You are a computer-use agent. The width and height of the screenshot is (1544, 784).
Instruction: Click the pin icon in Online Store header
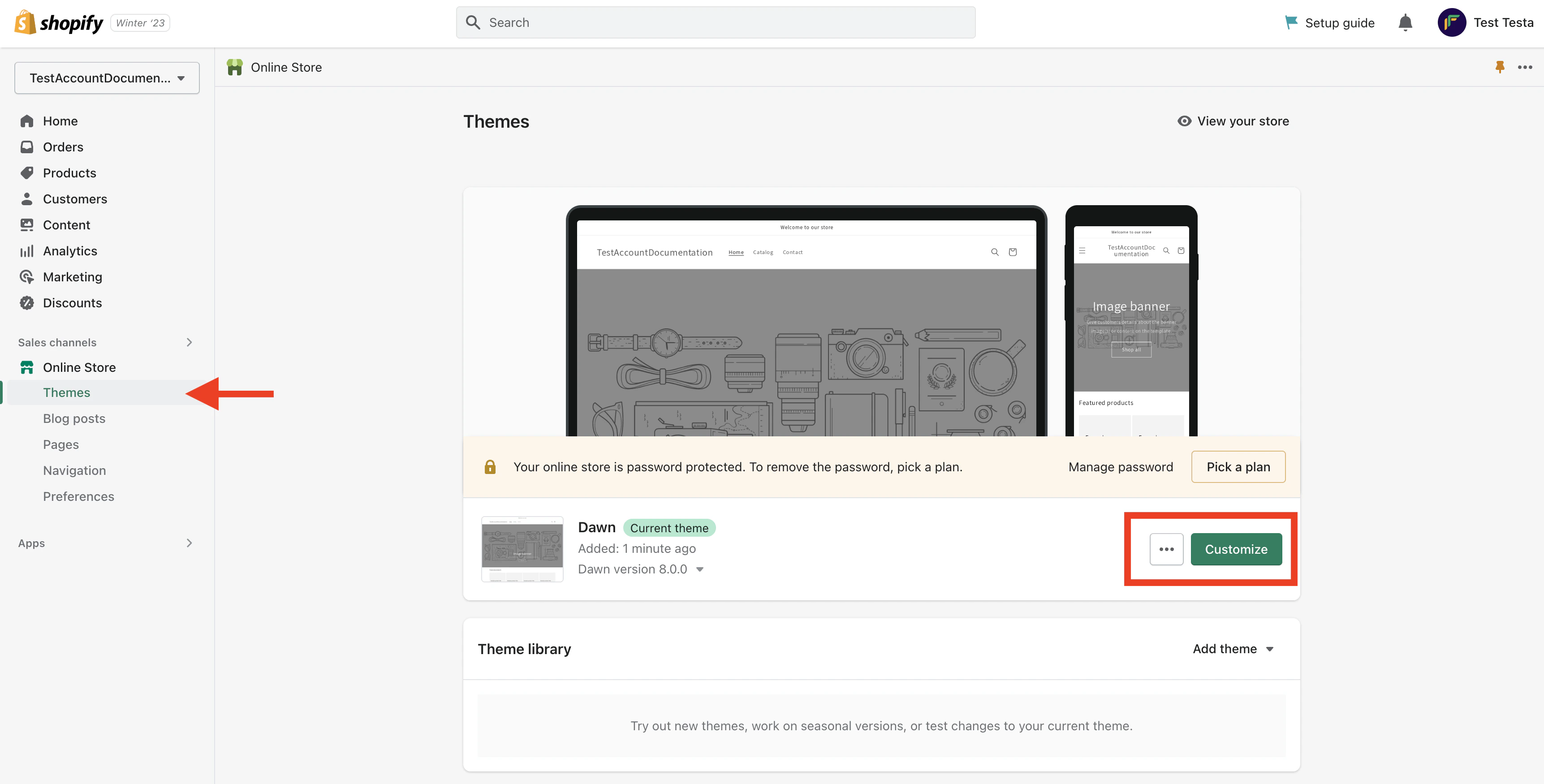(1500, 67)
